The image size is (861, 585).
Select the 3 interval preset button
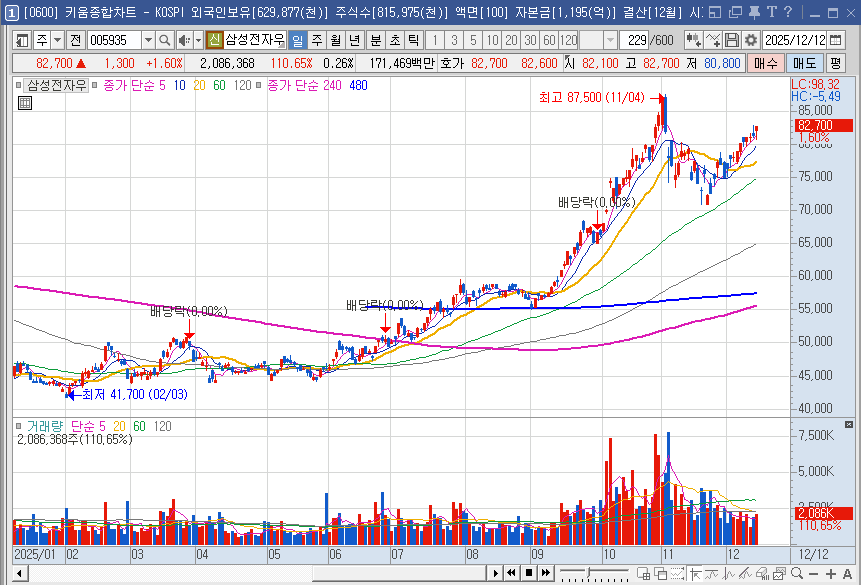[454, 40]
